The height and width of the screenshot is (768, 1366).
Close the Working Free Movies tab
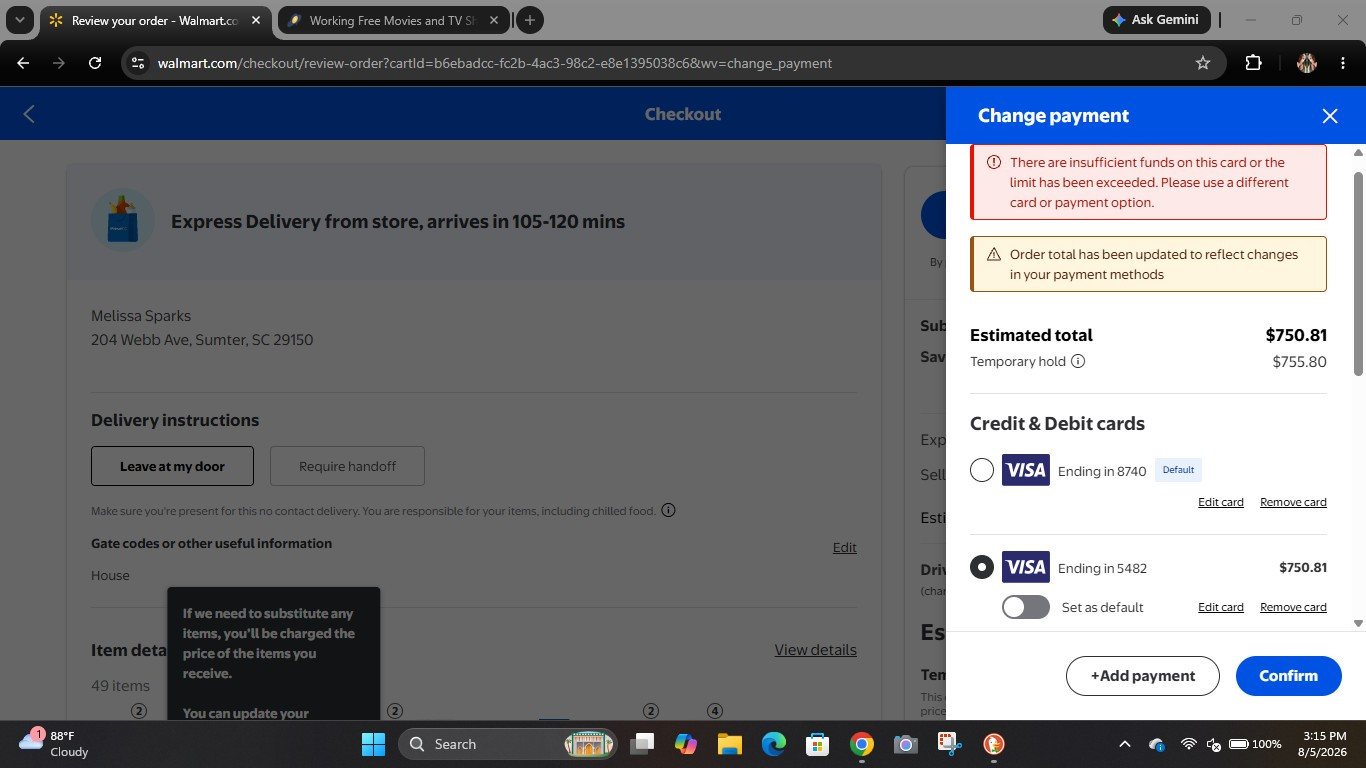pyautogui.click(x=494, y=20)
